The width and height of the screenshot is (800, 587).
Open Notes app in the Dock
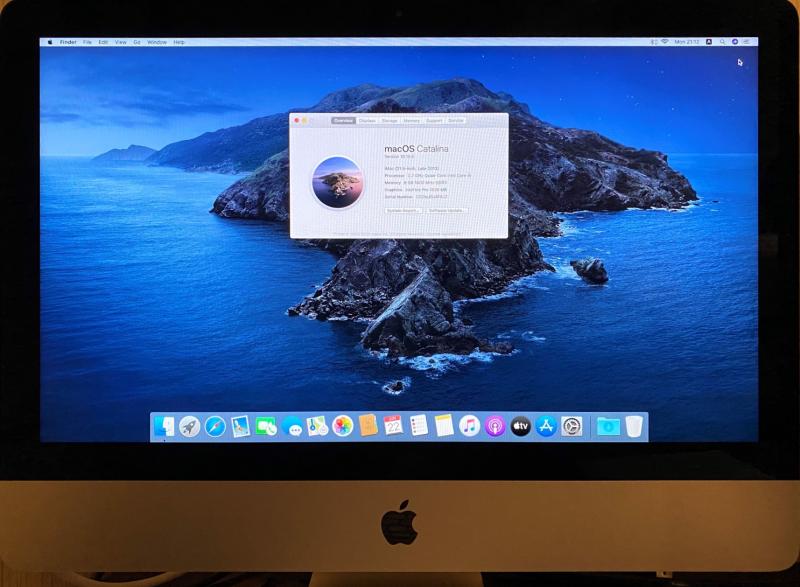(x=444, y=426)
